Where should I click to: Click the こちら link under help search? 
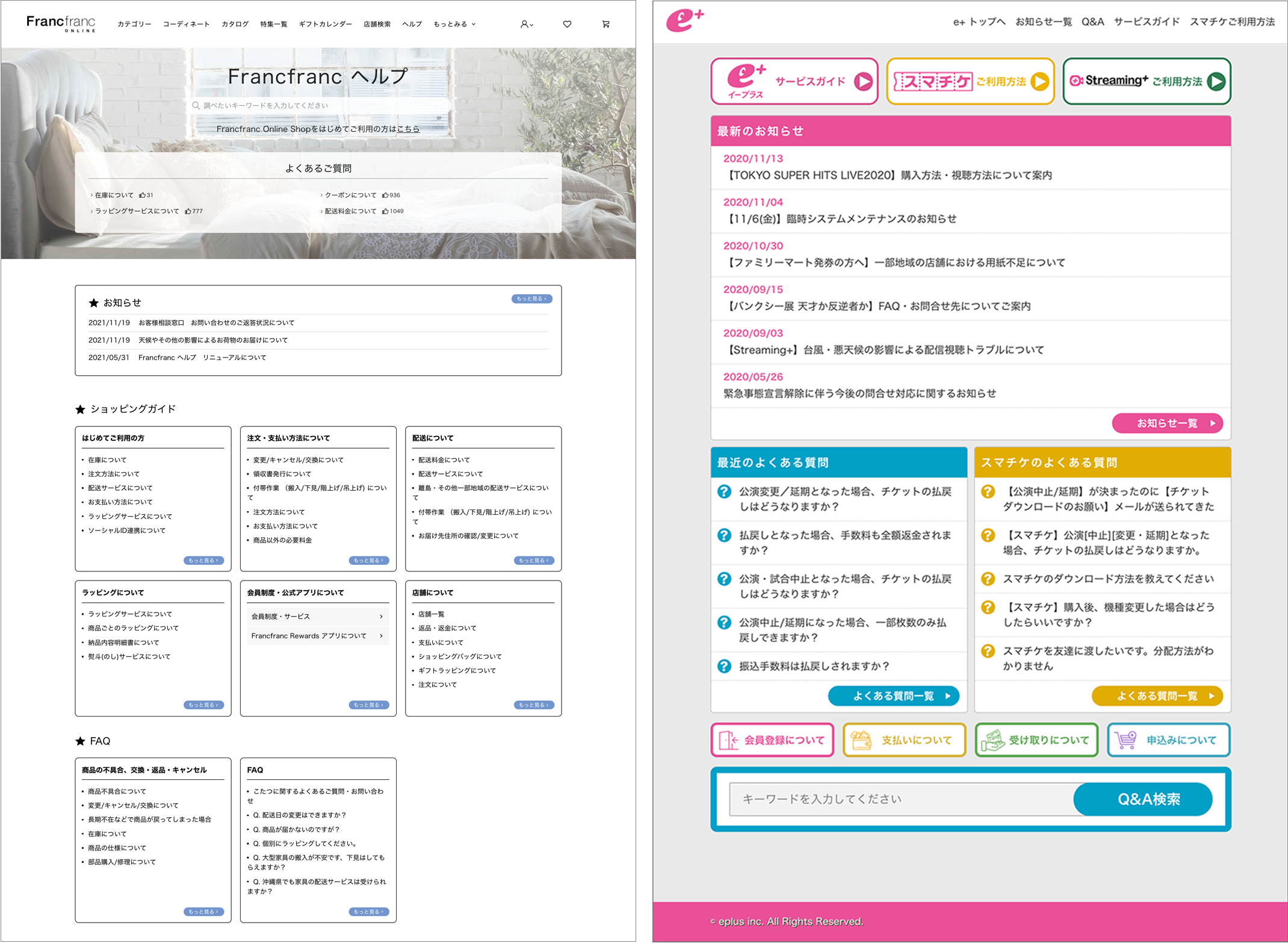408,129
